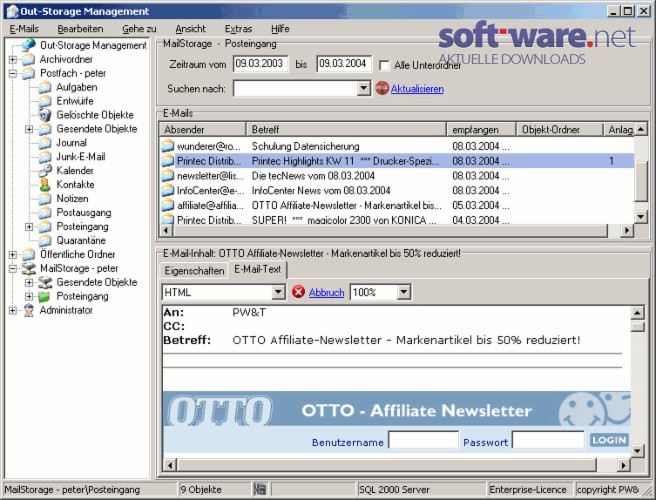Expand the Archivordner tree node
This screenshot has width=656, height=500.
point(13,59)
